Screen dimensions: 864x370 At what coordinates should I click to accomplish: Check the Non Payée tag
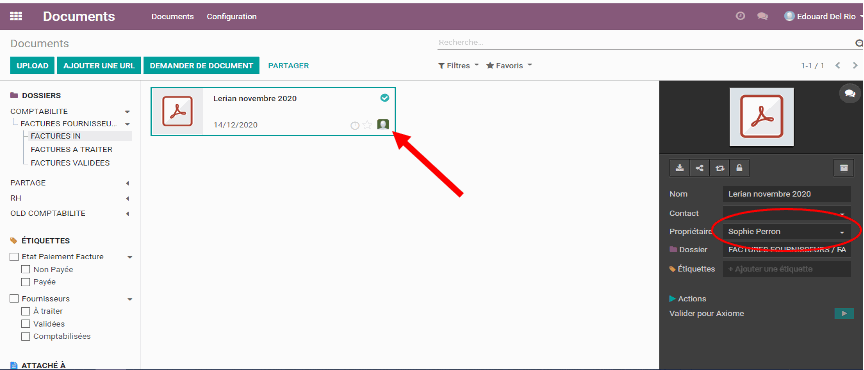25,270
